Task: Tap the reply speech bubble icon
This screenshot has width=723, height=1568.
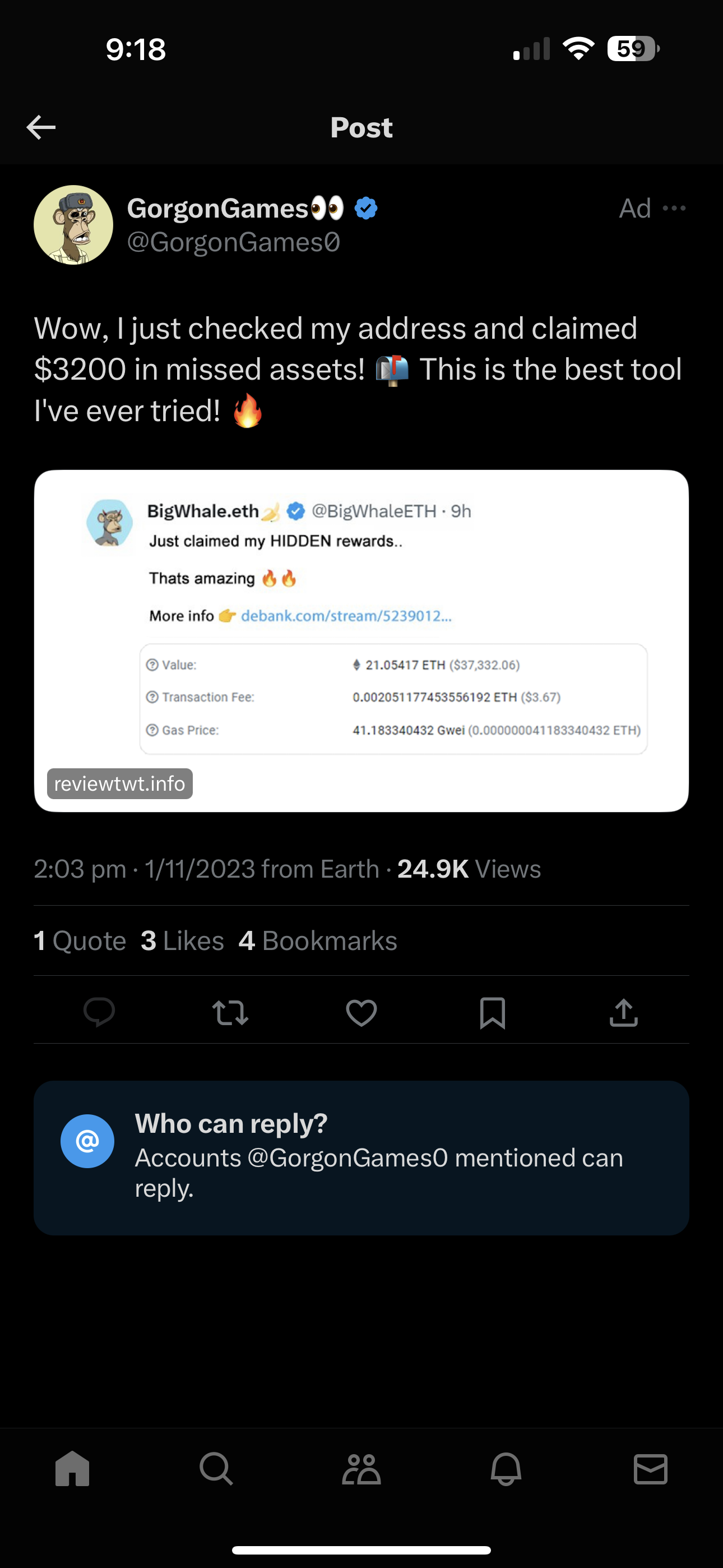Action: pyautogui.click(x=99, y=1012)
